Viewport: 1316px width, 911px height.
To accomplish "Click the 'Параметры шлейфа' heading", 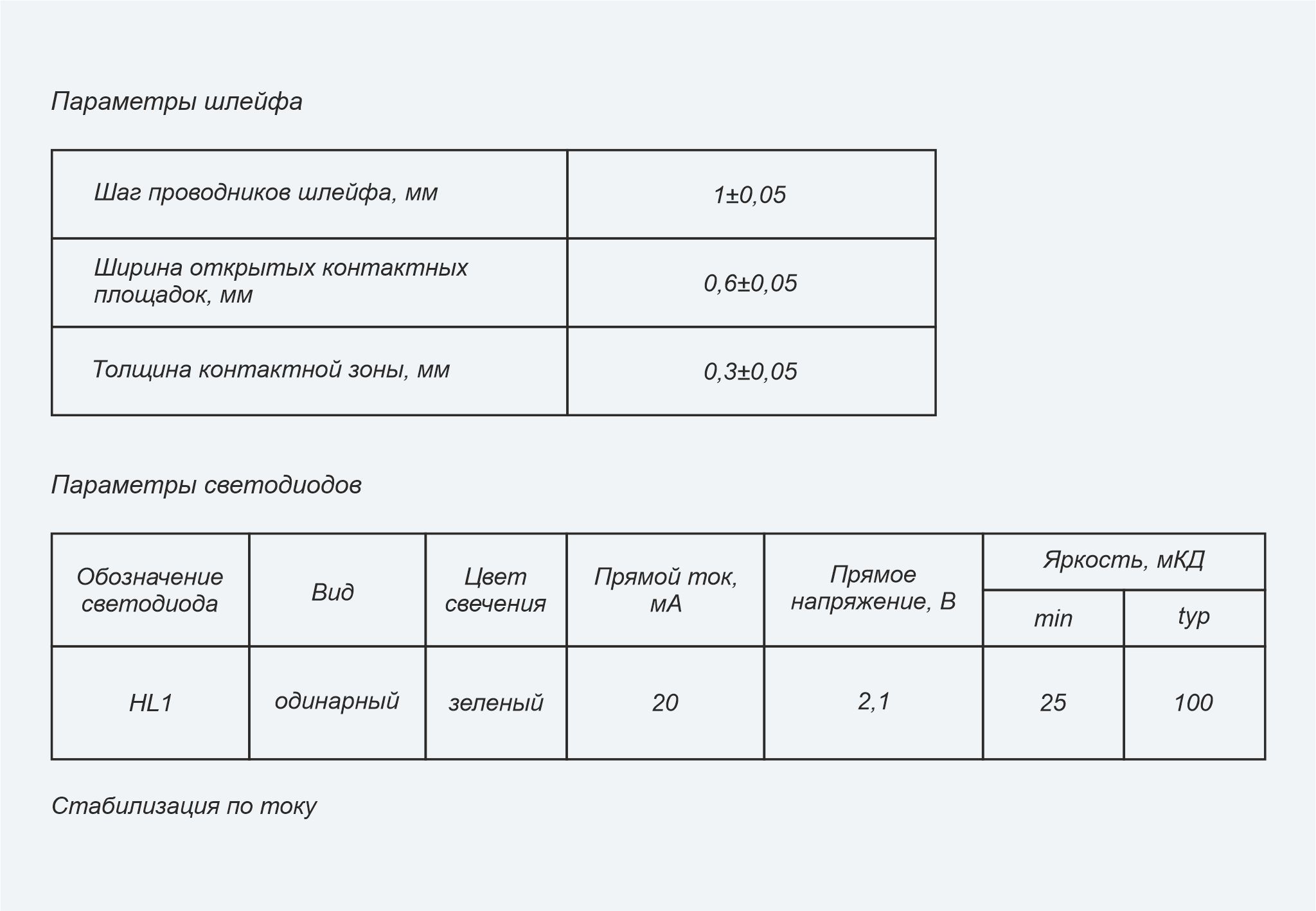I will coord(177,102).
